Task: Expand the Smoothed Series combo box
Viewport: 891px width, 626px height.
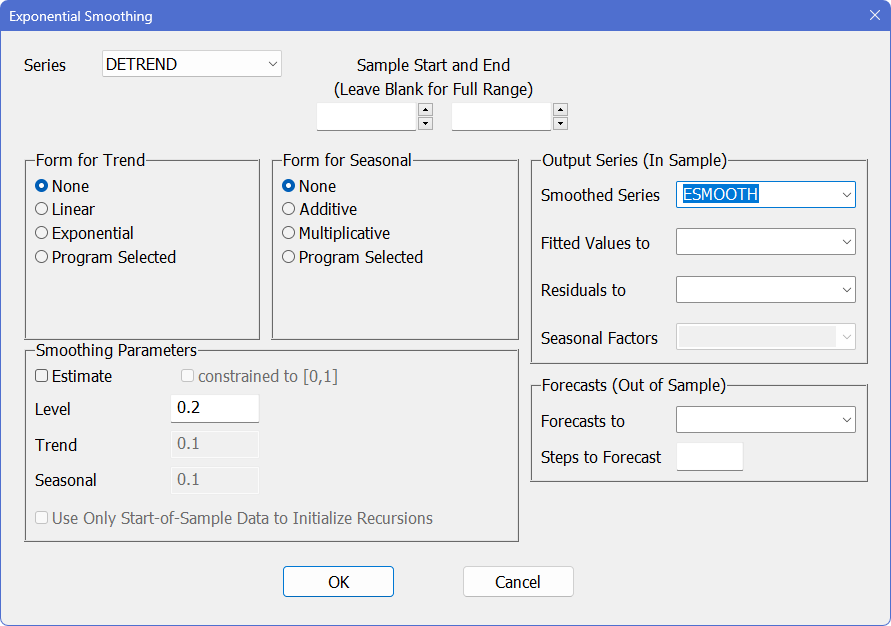Action: pos(846,195)
